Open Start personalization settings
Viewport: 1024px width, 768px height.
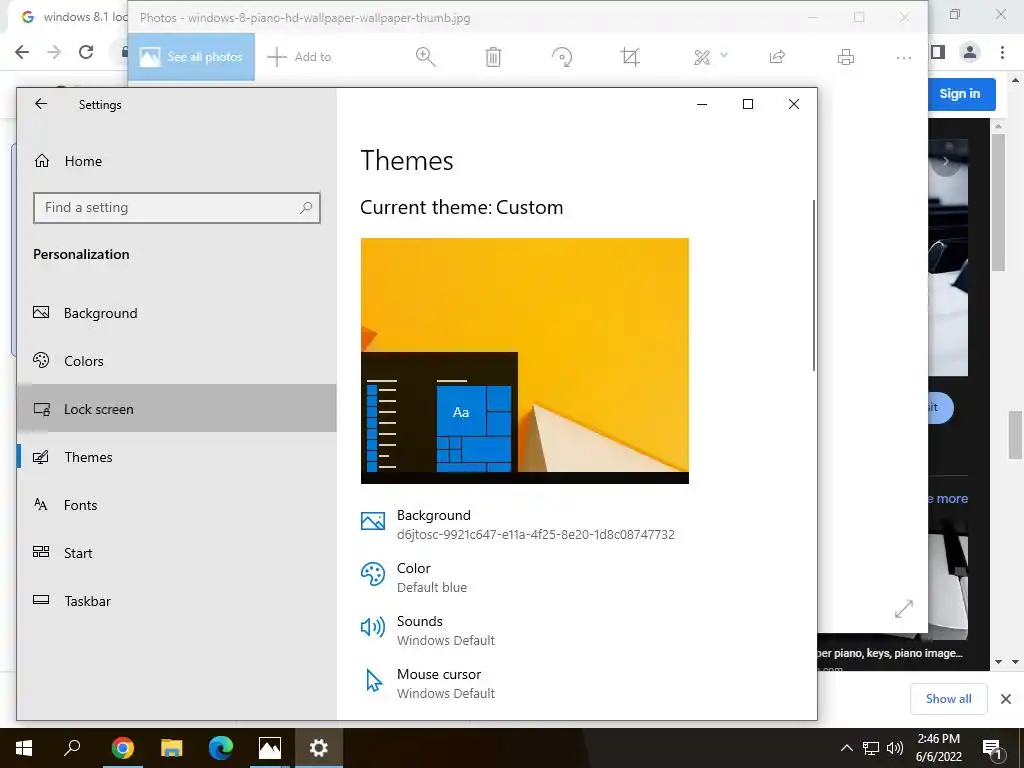[x=176, y=553]
